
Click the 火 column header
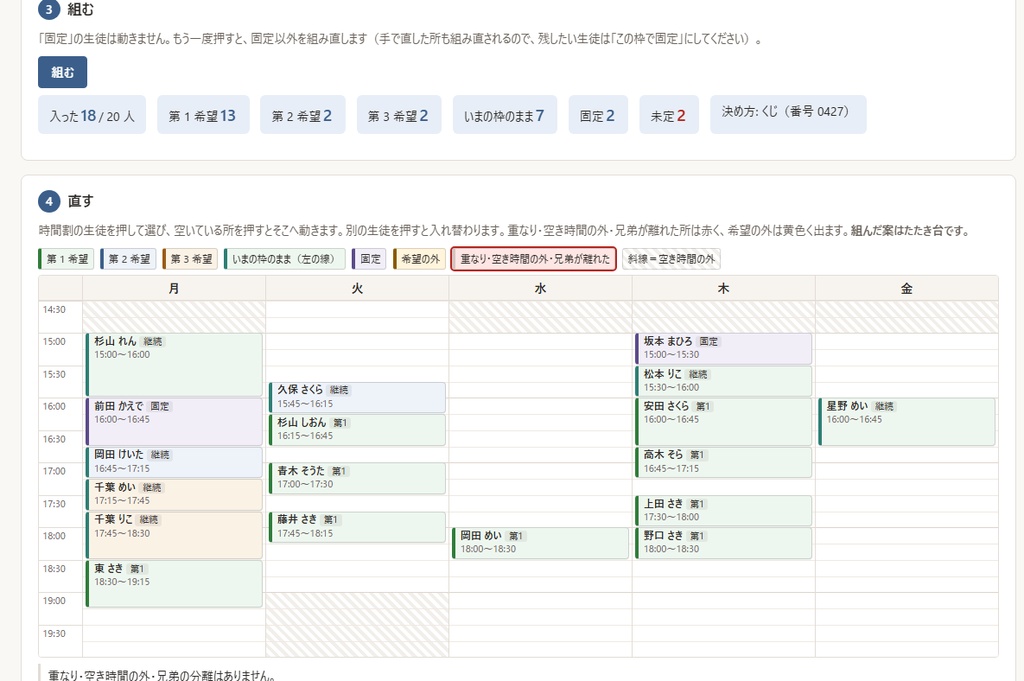(x=357, y=289)
